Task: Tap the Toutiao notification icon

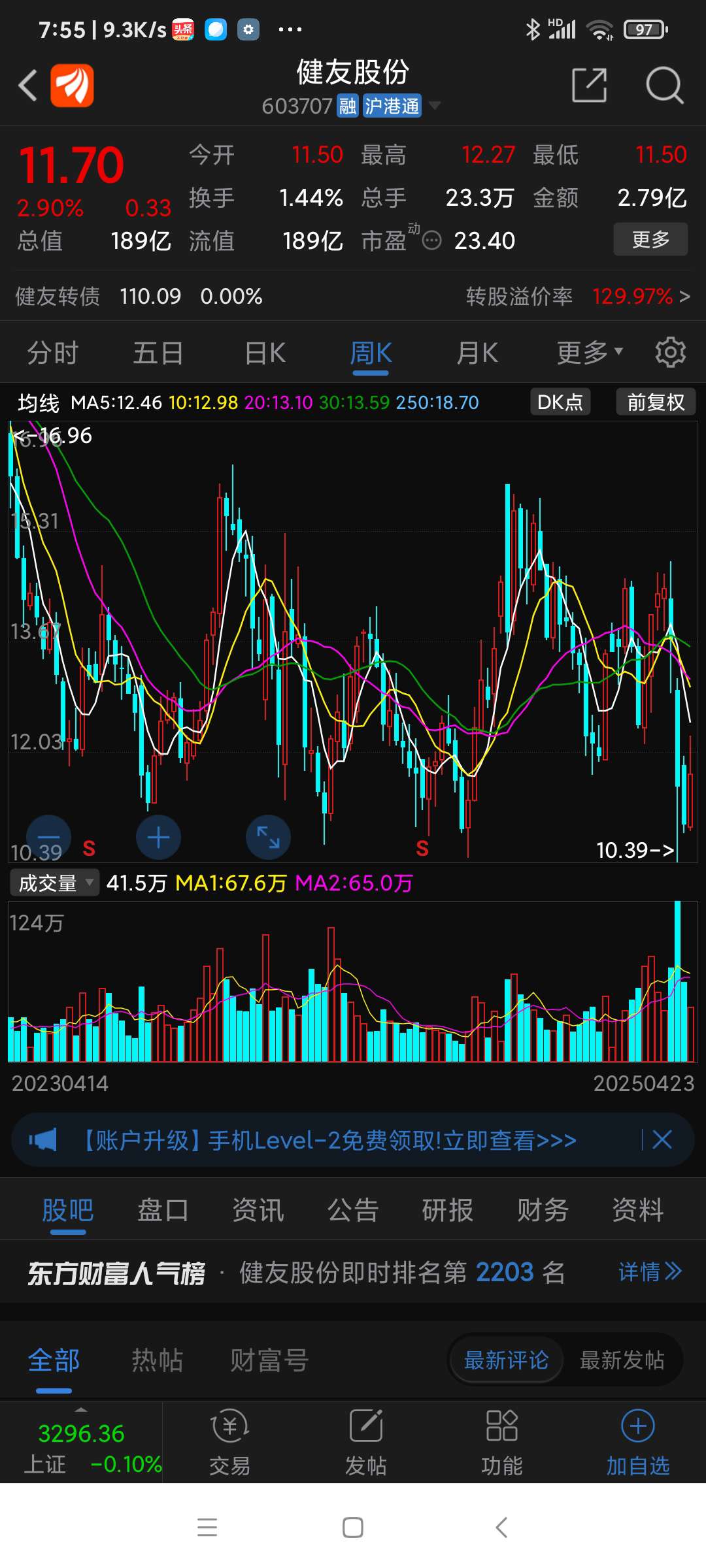Action: pyautogui.click(x=183, y=29)
